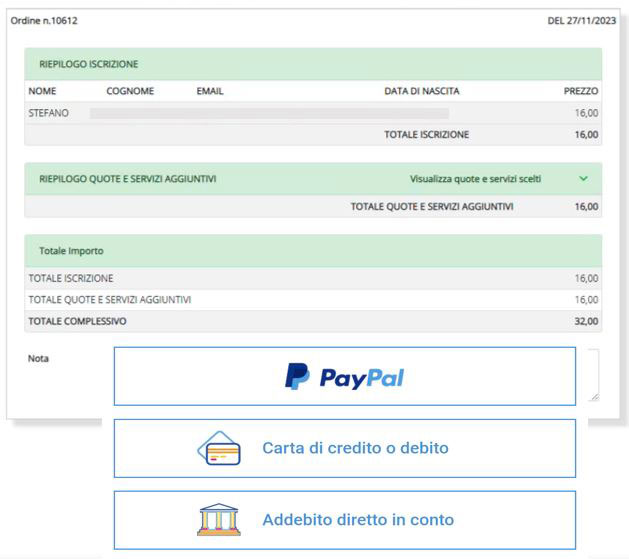This screenshot has width=629, height=559.
Task: Click order number Ordine n.10612
Action: point(44,21)
